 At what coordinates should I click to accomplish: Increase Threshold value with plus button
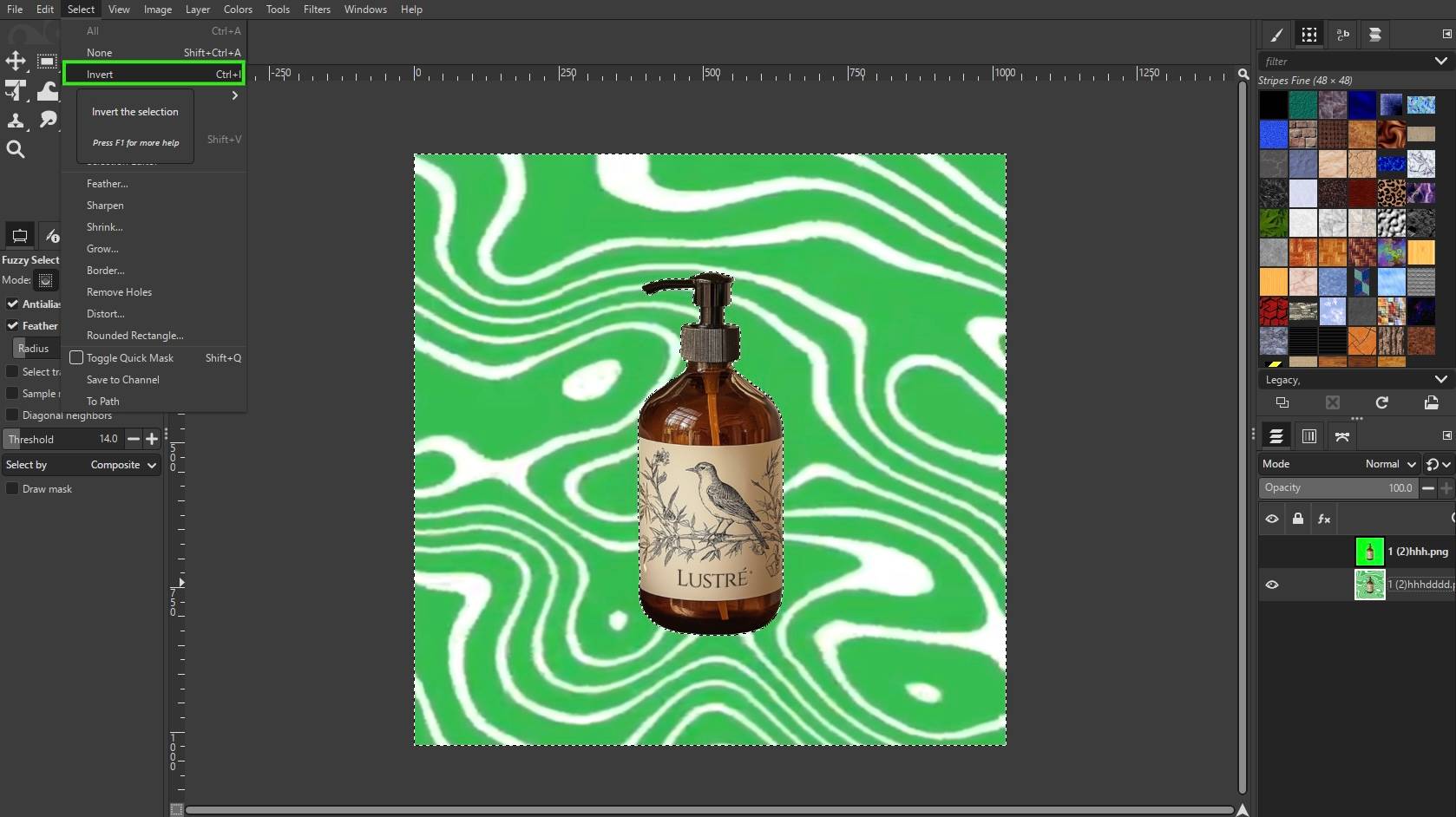[152, 439]
